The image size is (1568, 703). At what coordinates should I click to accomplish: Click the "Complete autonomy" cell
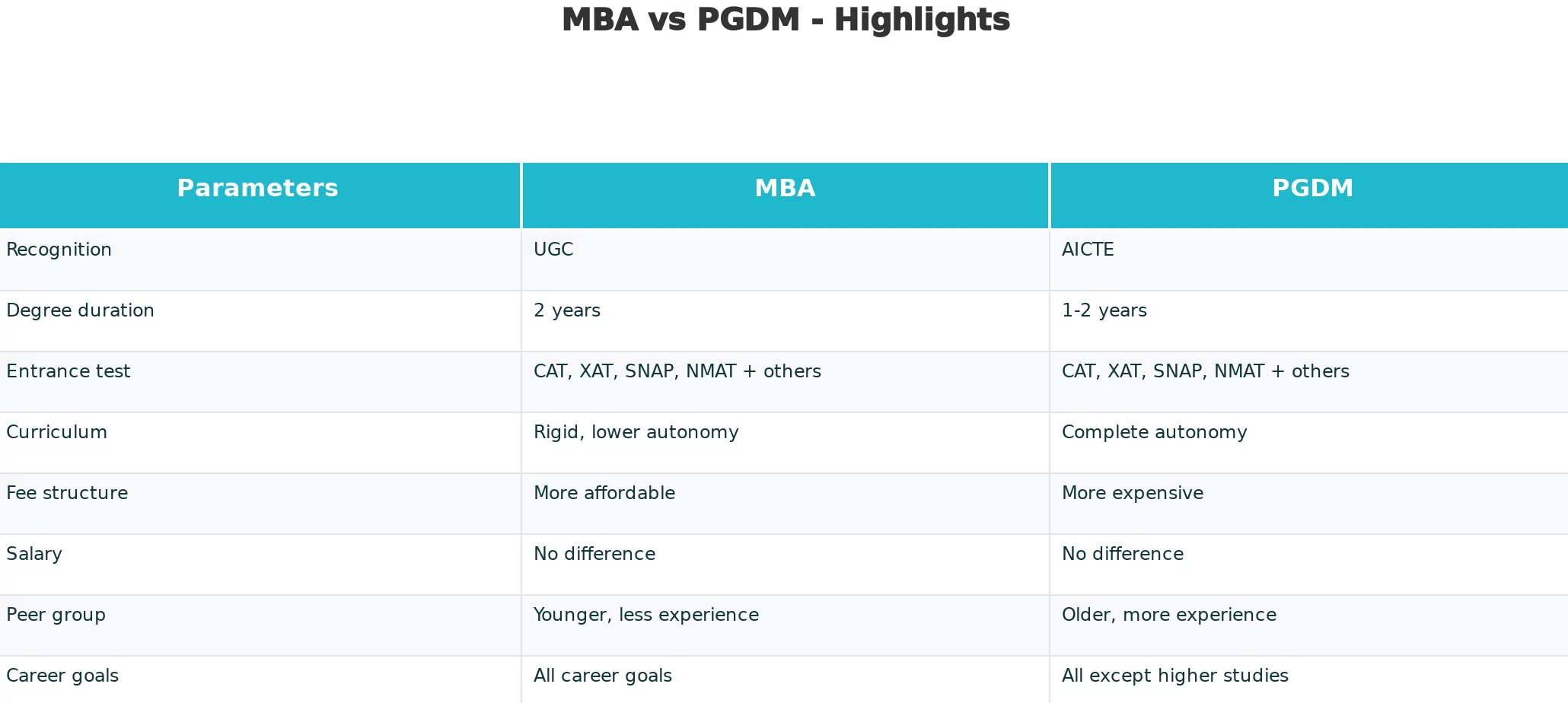click(x=1154, y=433)
